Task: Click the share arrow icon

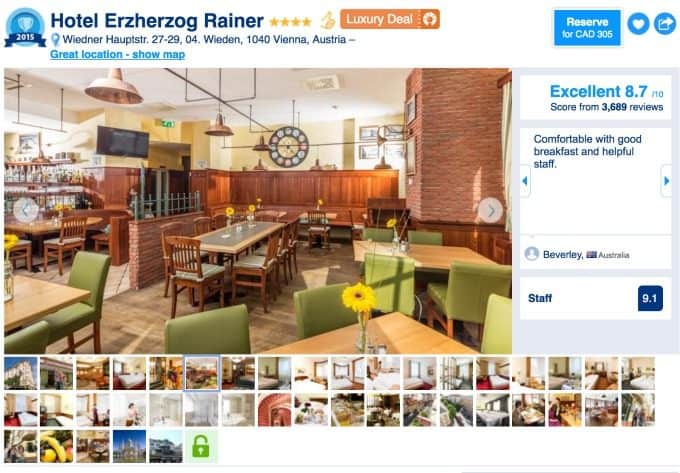Action: click(665, 24)
